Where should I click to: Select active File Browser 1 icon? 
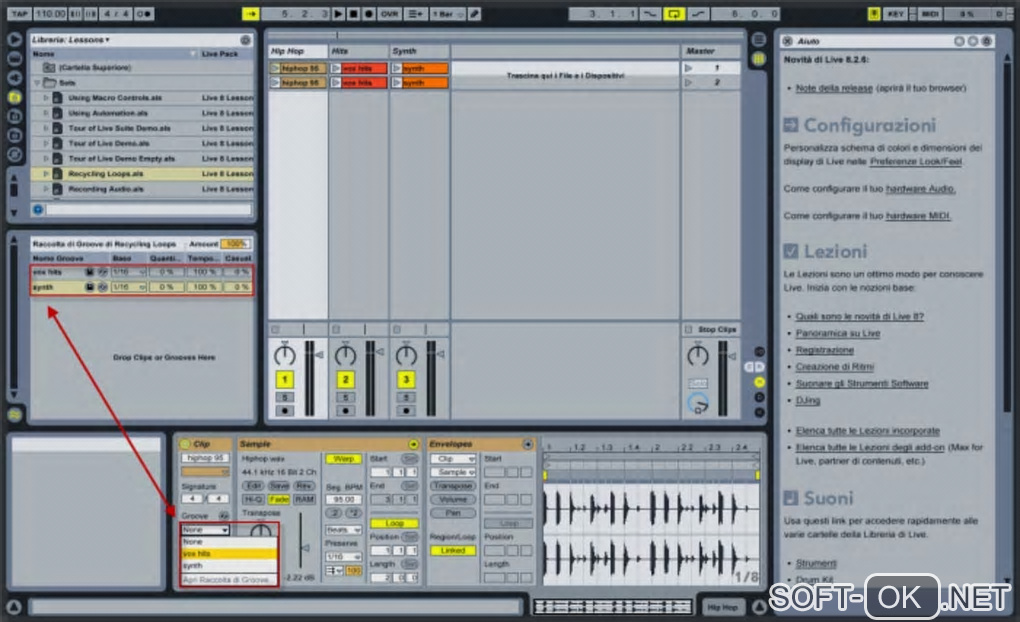pos(14,97)
